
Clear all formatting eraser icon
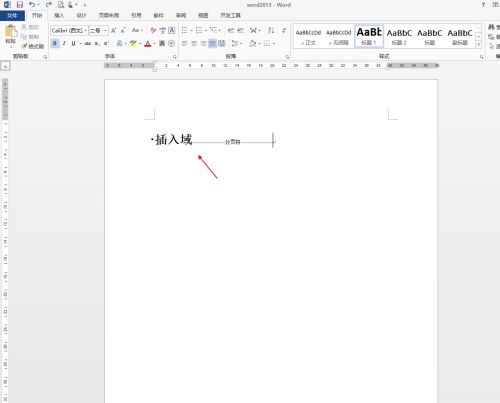point(153,31)
